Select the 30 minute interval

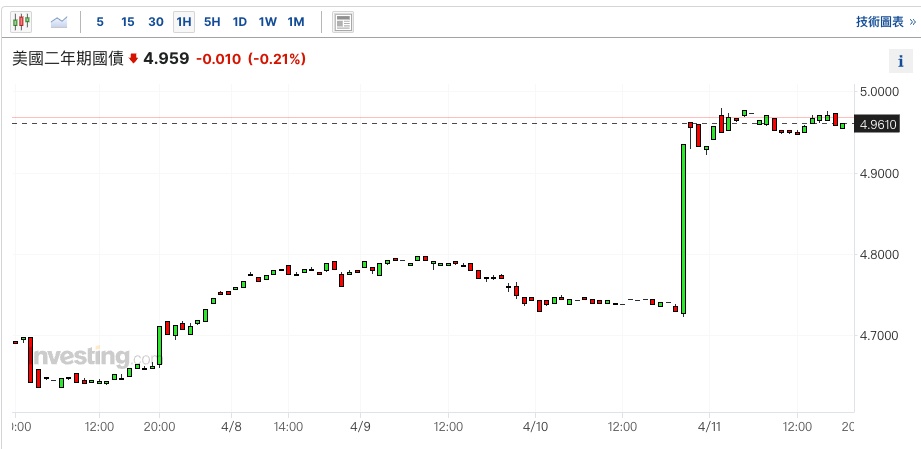[x=155, y=21]
